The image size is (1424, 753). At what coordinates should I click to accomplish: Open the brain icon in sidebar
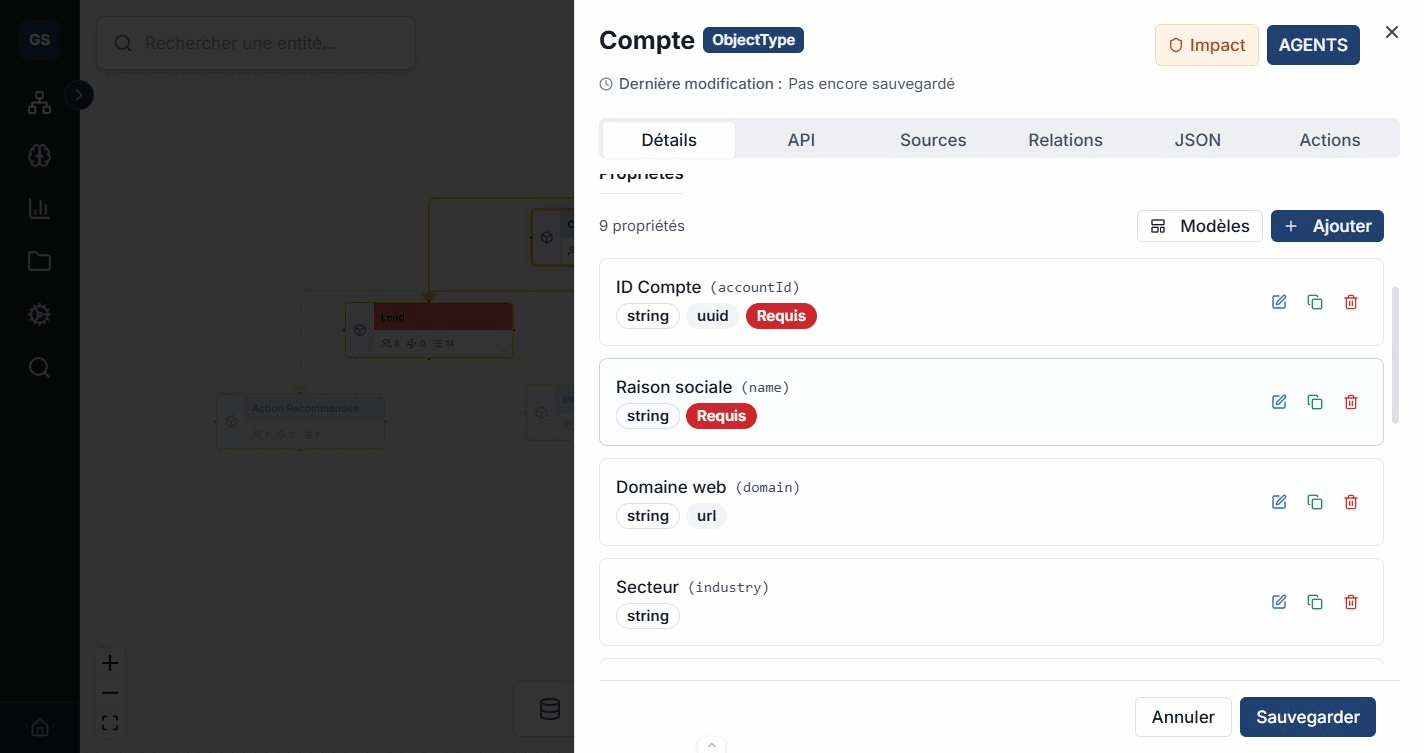pyautogui.click(x=39, y=155)
